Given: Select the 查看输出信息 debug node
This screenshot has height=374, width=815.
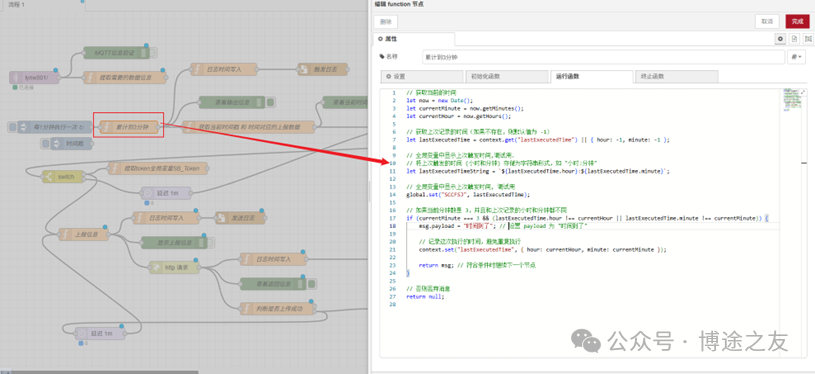Looking at the screenshot, I should pos(232,102).
